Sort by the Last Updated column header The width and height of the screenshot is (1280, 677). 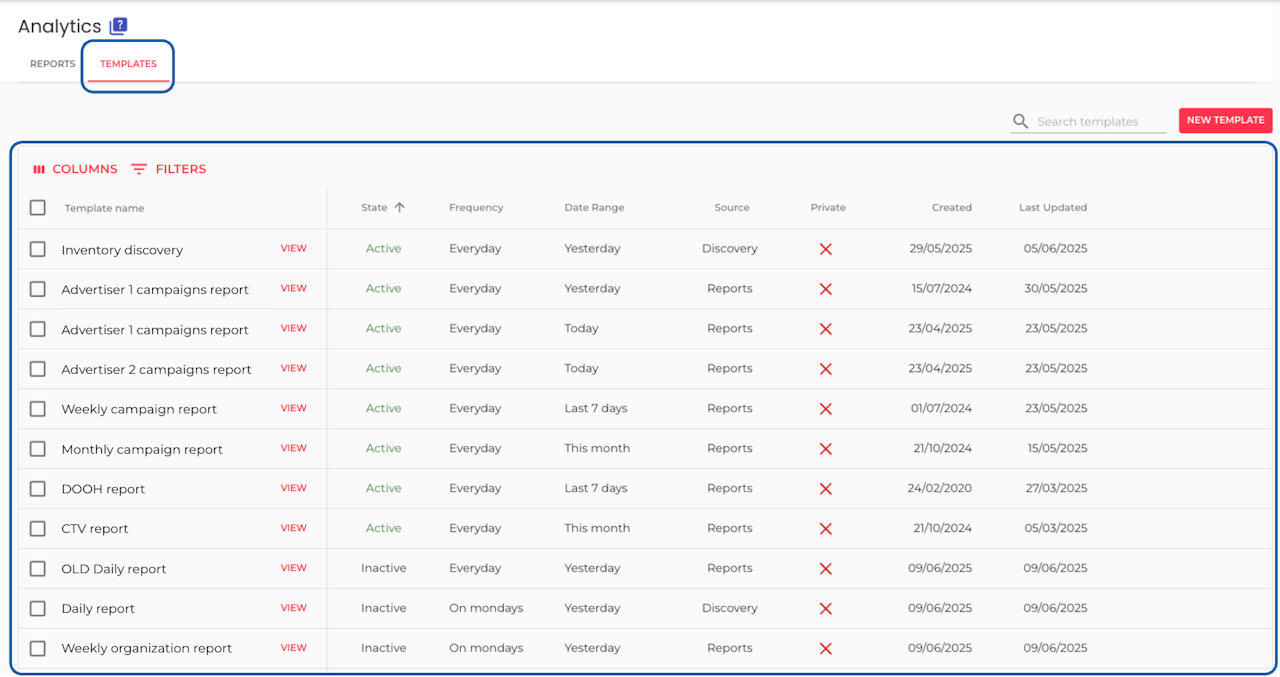pos(1052,208)
